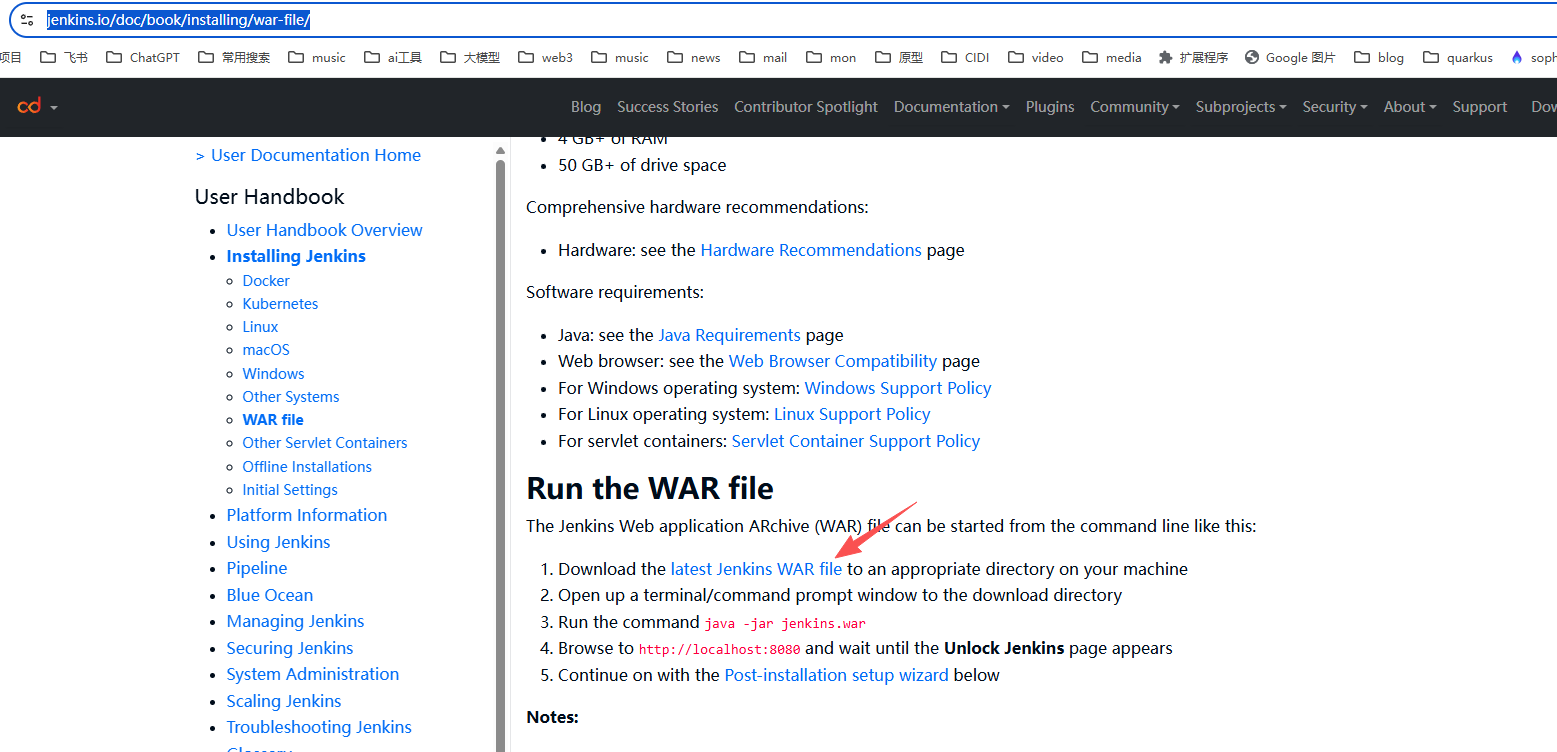Click the site info icon in address bar
Viewport: 1557px width, 752px height.
click(x=27, y=20)
